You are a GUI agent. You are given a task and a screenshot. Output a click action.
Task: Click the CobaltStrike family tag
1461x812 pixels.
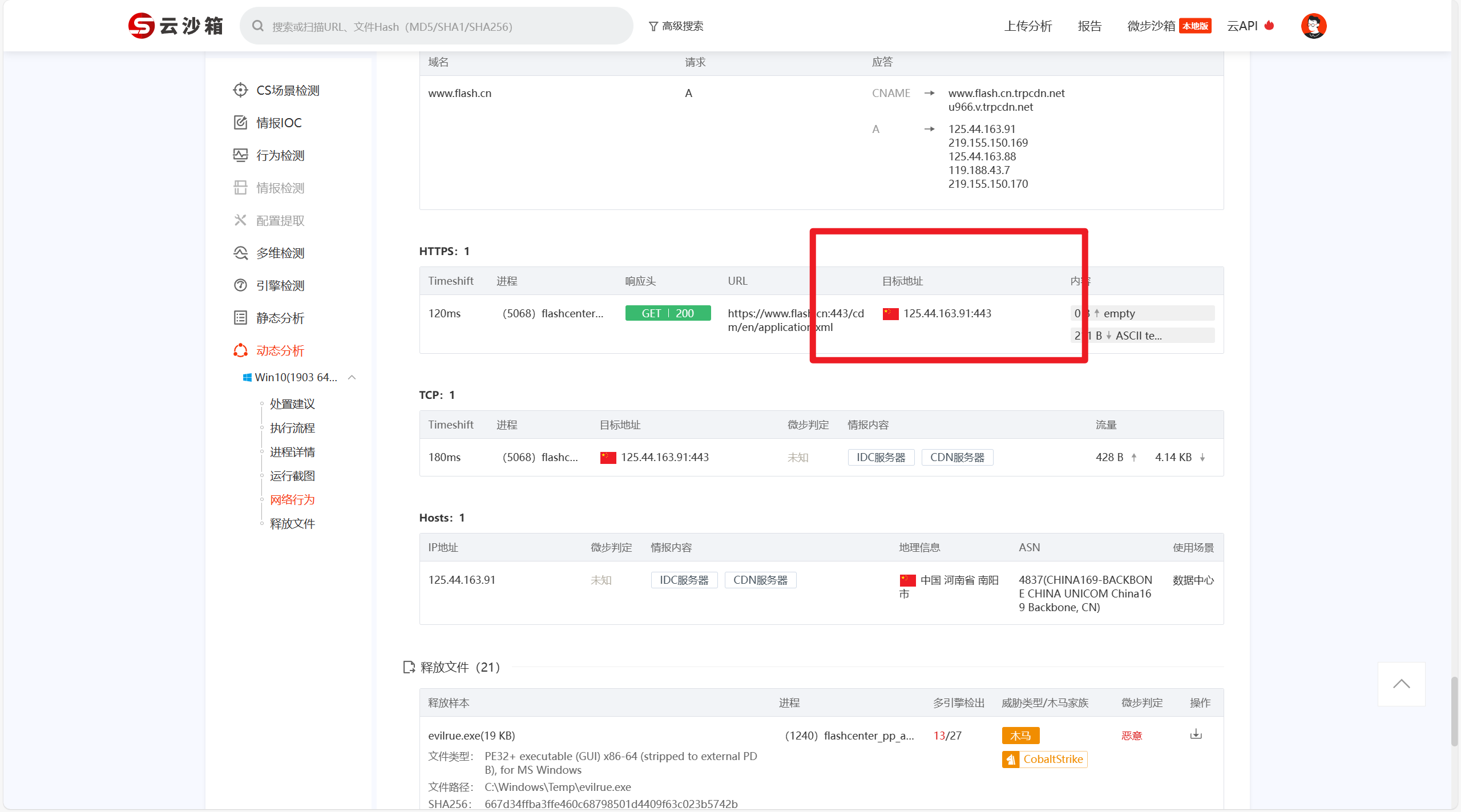click(1044, 759)
